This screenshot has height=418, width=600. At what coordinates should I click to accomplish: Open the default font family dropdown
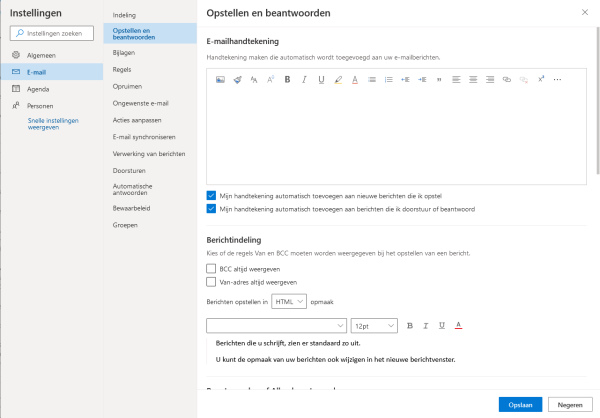pyautogui.click(x=276, y=326)
